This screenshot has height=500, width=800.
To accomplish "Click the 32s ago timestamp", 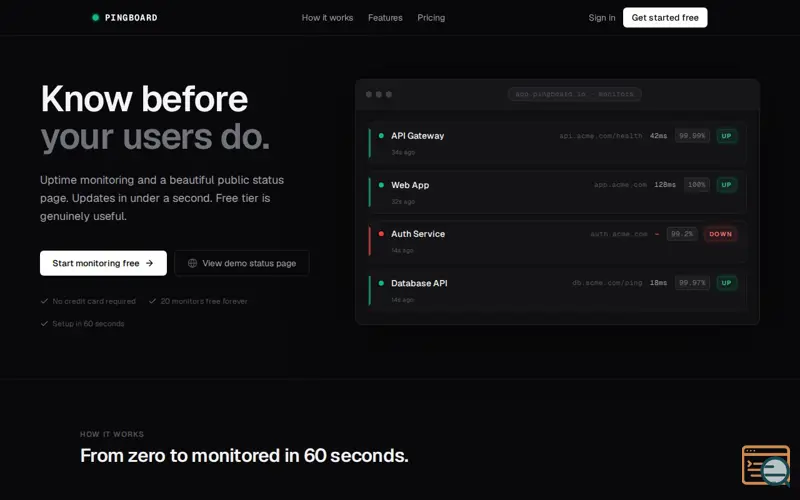I will tap(403, 202).
